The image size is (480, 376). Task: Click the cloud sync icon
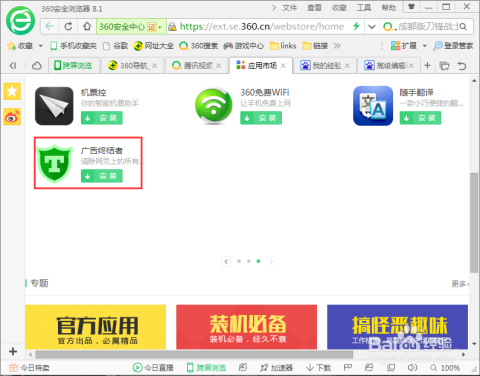37,66
